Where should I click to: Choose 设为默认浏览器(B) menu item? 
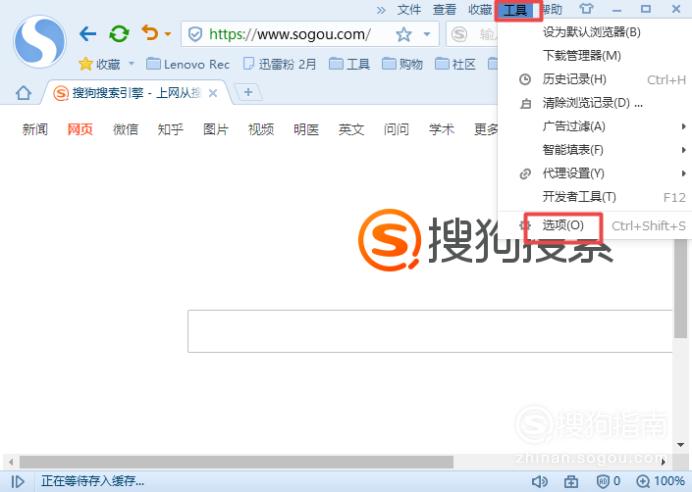coord(591,32)
